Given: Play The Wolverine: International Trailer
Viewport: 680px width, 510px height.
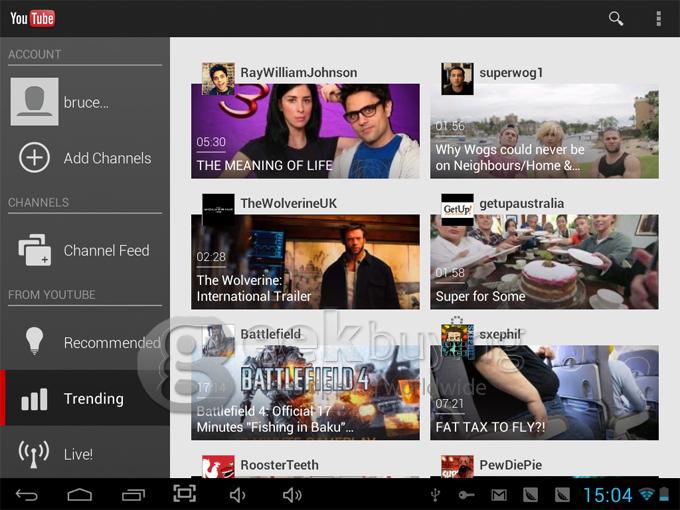Looking at the screenshot, I should tap(305, 262).
